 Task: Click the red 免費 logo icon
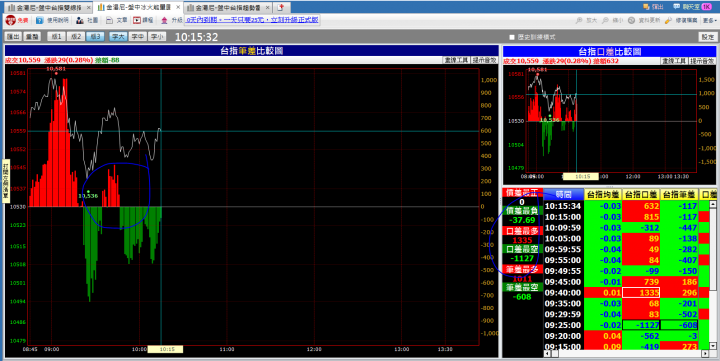pyautogui.click(x=11, y=20)
